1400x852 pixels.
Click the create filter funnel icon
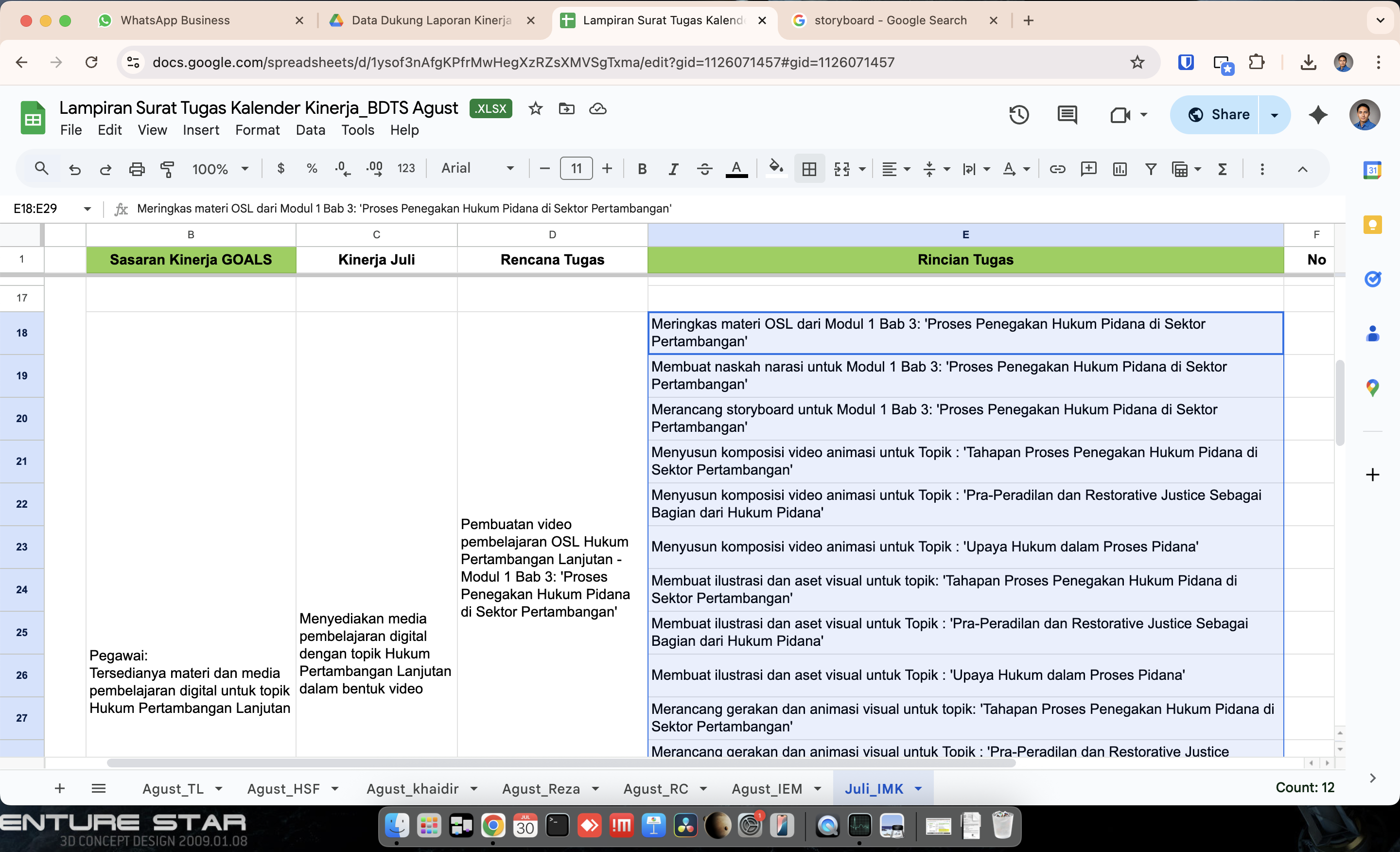click(1151, 169)
